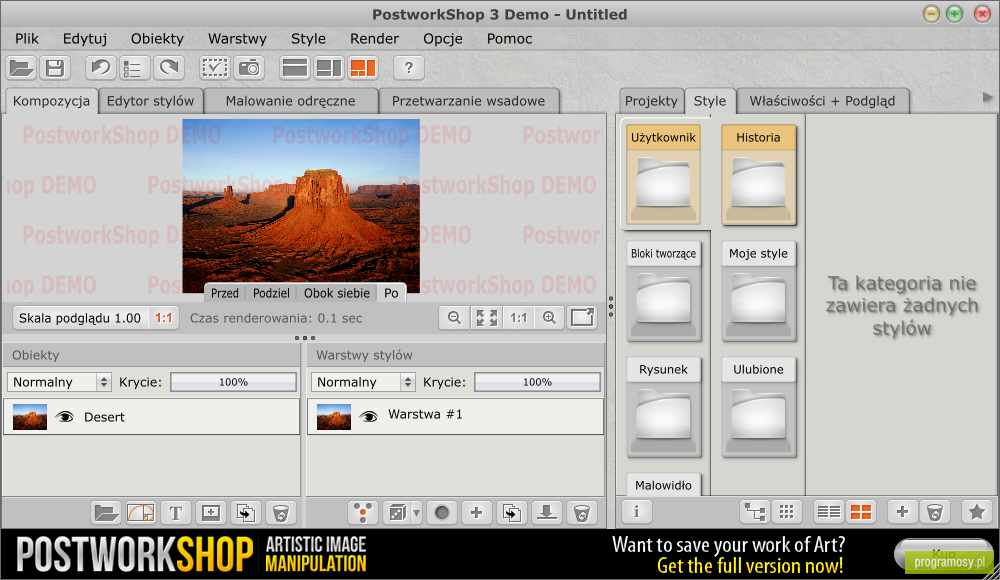Click the question mark help icon

point(409,68)
